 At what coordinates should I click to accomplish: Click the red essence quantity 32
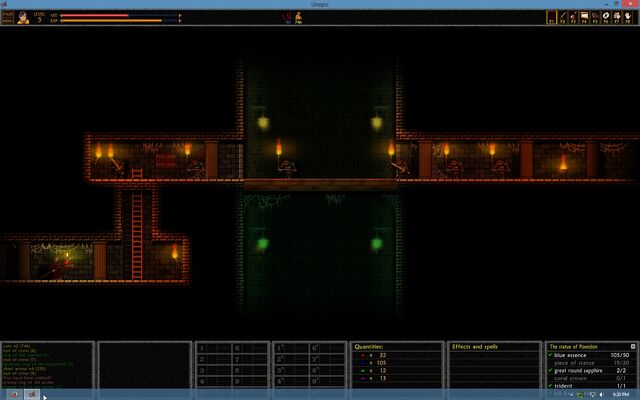point(382,355)
